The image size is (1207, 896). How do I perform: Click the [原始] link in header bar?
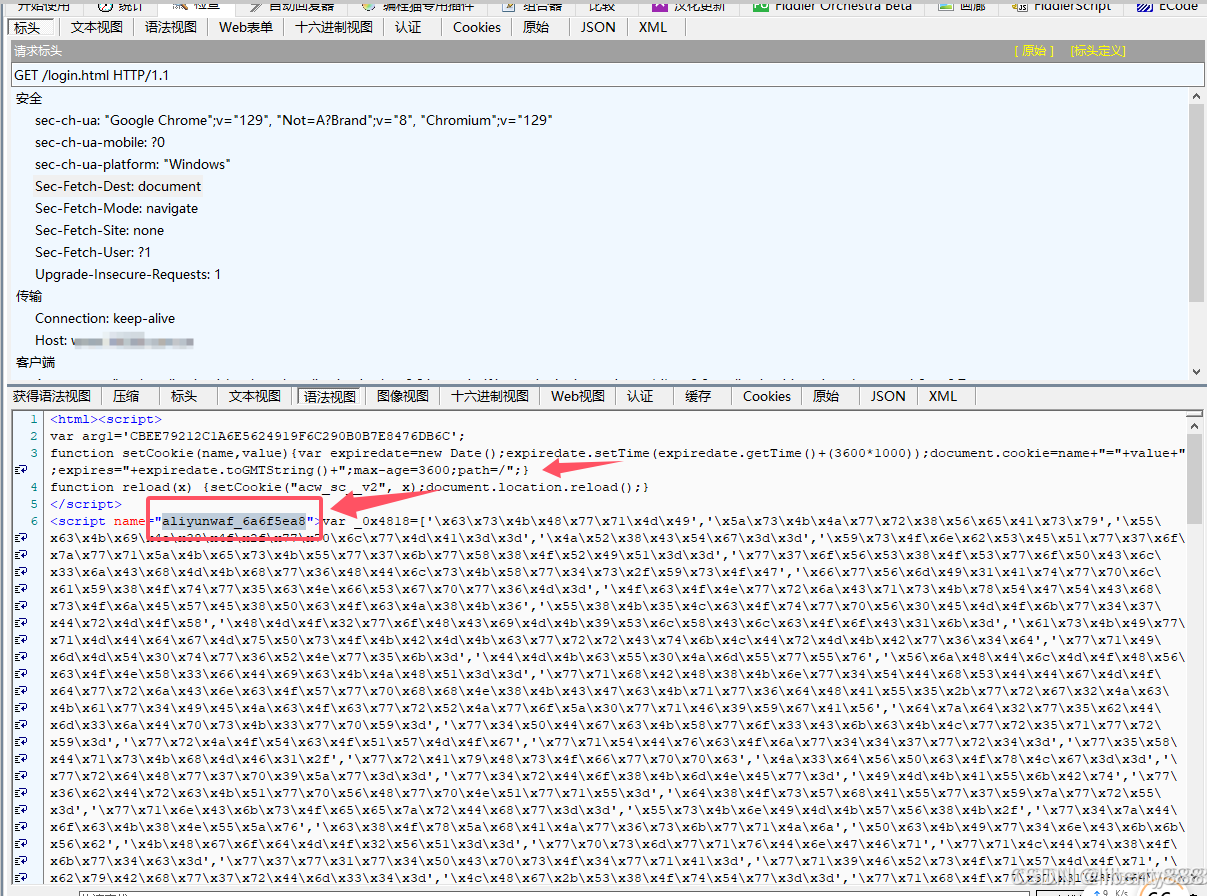pos(1034,51)
